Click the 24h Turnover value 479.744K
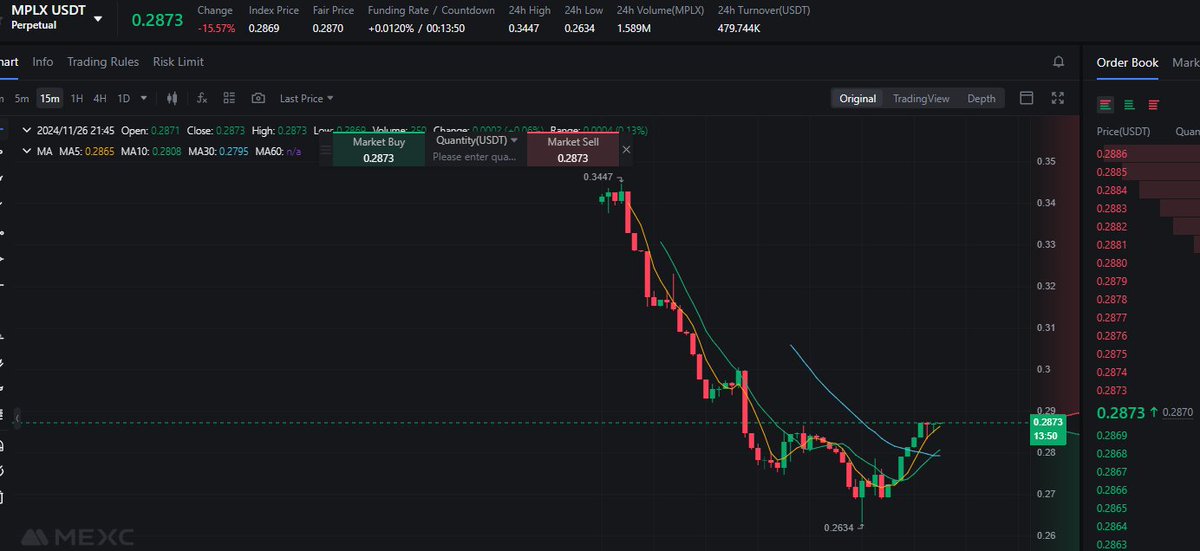The width and height of the screenshot is (1200, 551). pyautogui.click(x=739, y=28)
